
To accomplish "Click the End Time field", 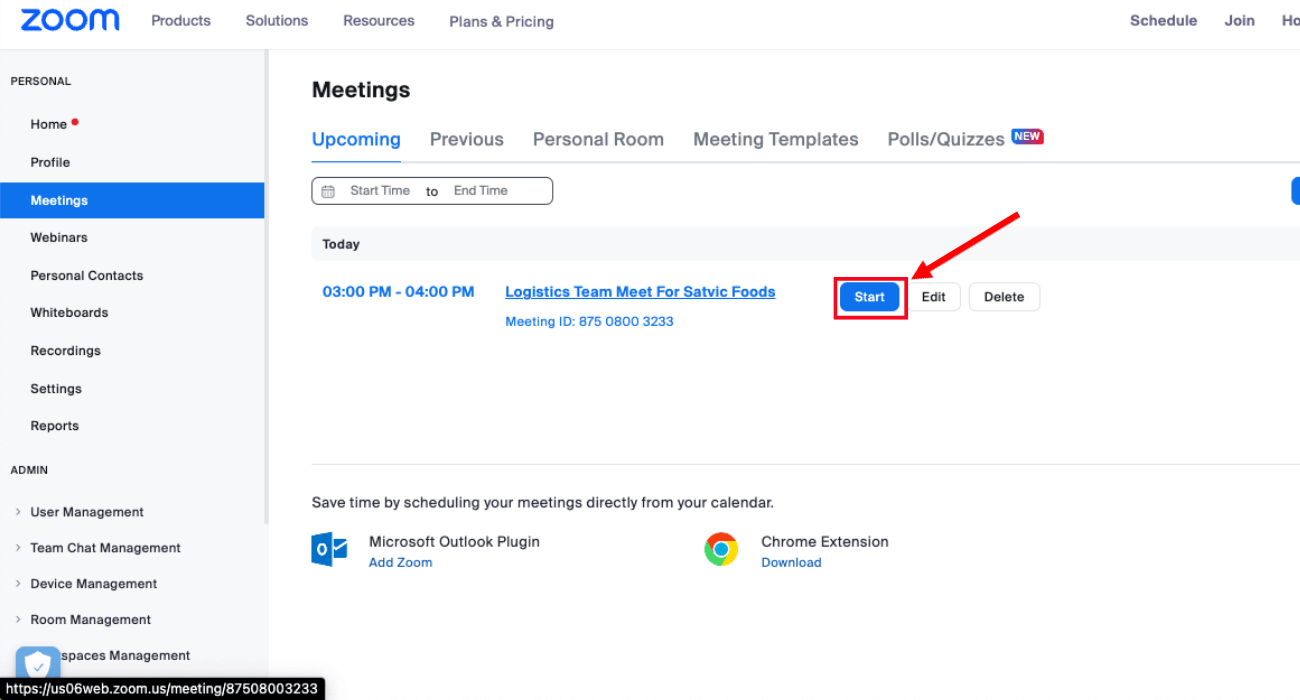I will (x=481, y=191).
